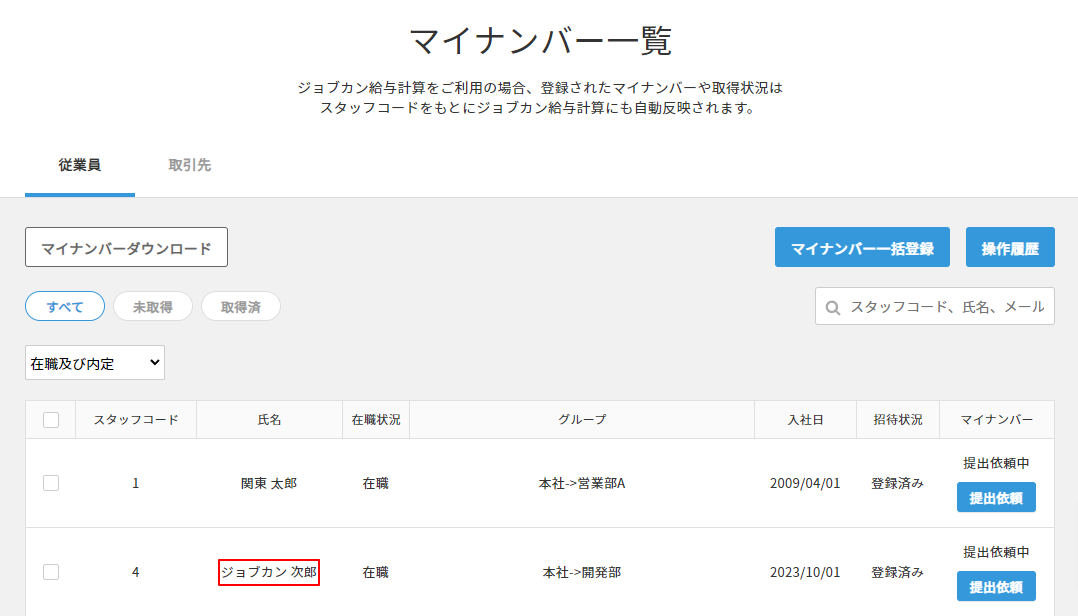Check the row for ジョブカン 次郎

(x=51, y=572)
